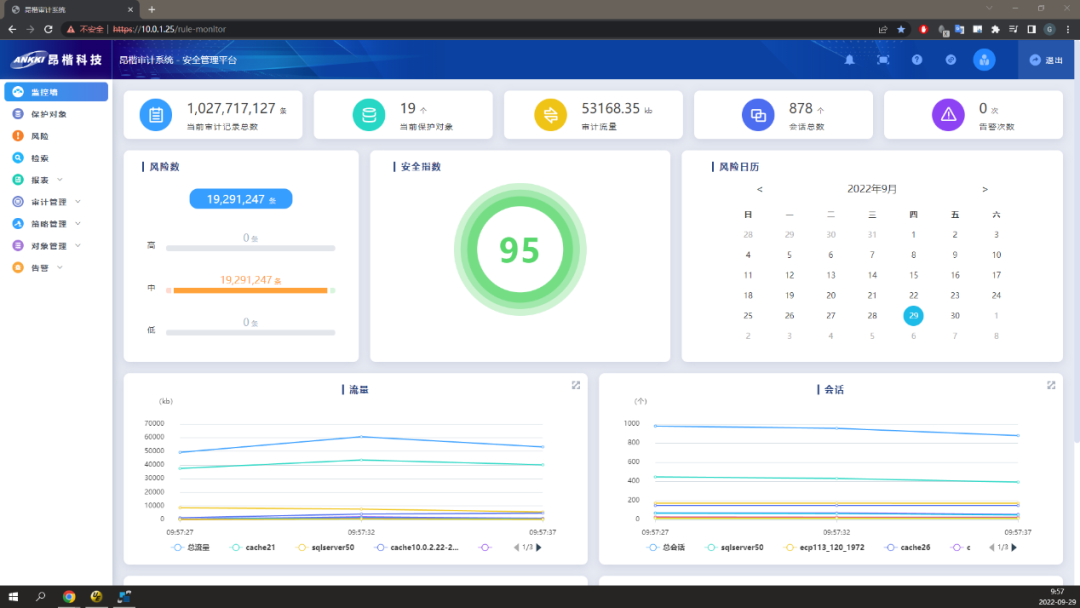Click the 会话总数 purple-blue card icon
Viewport: 1080px width, 608px height.
[758, 115]
